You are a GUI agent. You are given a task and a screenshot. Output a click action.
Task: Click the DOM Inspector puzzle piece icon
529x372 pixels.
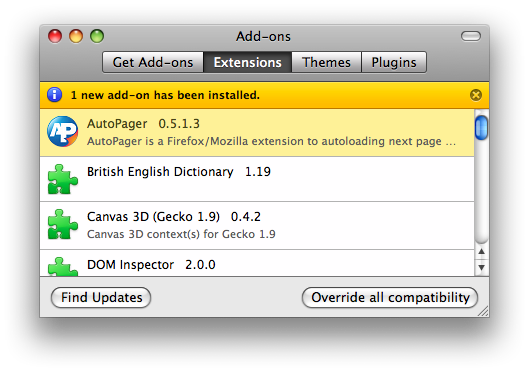pos(63,267)
